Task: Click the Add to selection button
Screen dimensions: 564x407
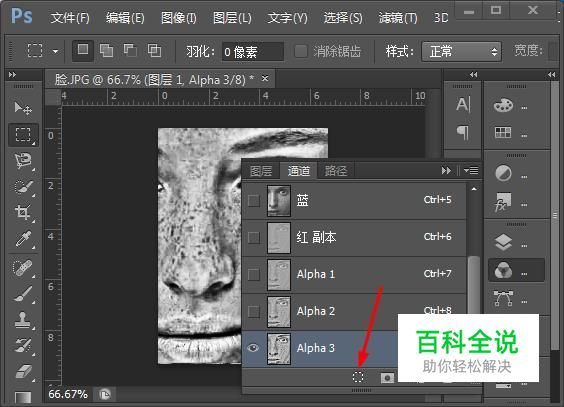Action: click(x=106, y=51)
